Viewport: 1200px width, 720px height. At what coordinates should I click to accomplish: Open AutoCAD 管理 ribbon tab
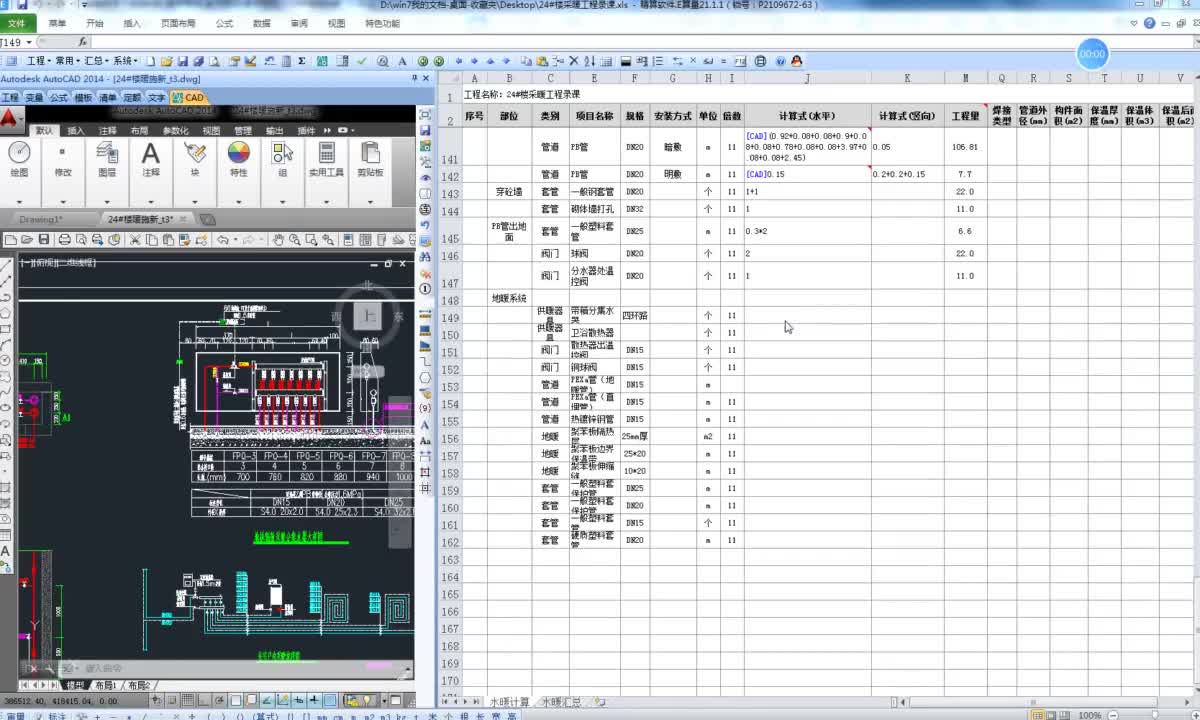[x=243, y=130]
